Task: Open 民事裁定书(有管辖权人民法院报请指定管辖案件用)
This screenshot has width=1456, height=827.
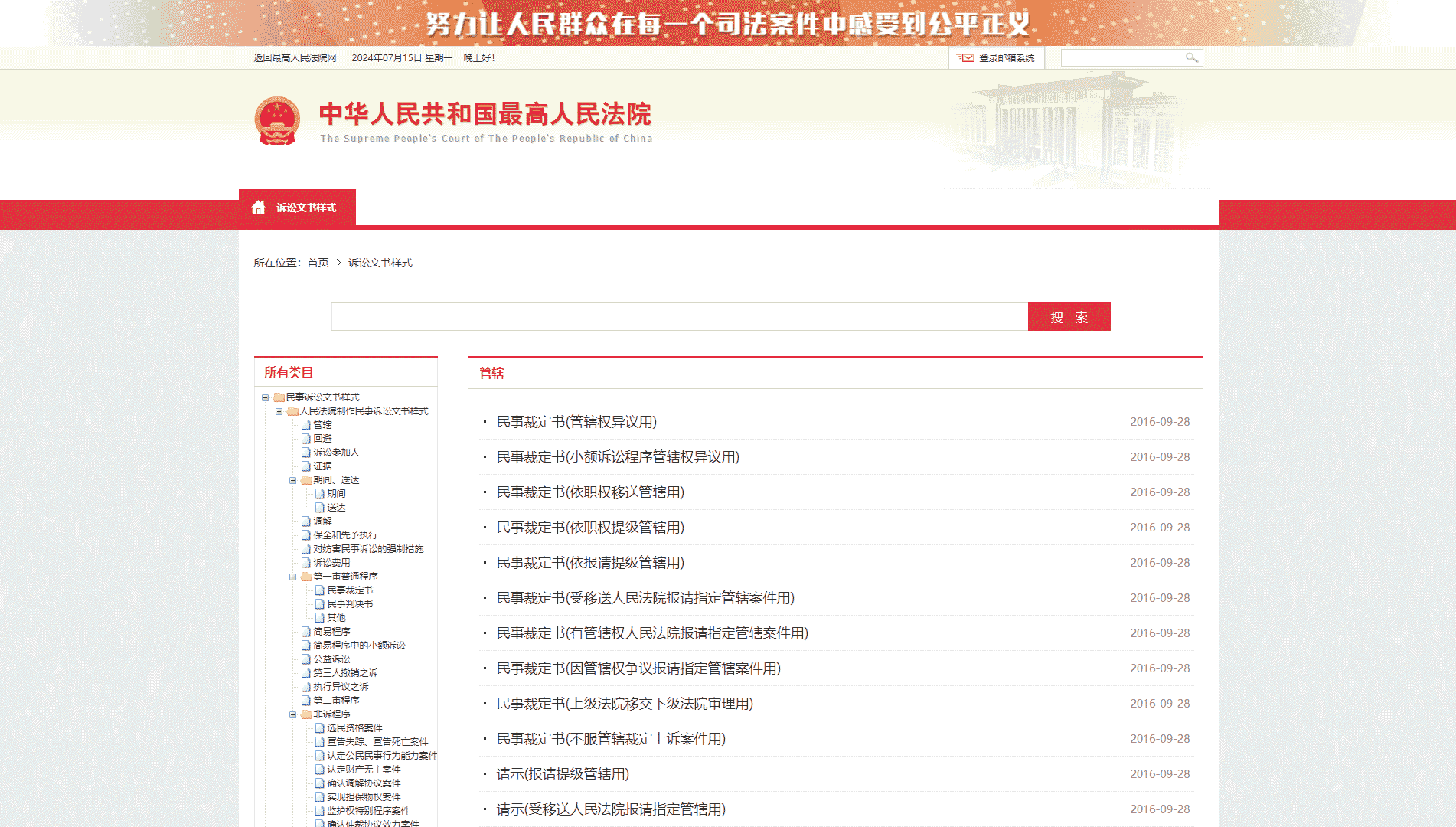Action: coord(652,633)
